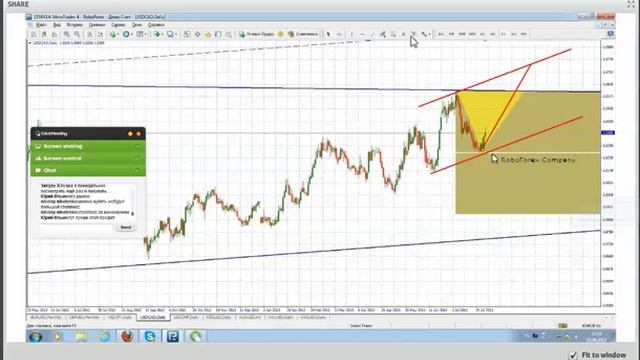The height and width of the screenshot is (360, 640).
Task: Minimize ClickMeeting panel with orange button
Action: click(131, 134)
